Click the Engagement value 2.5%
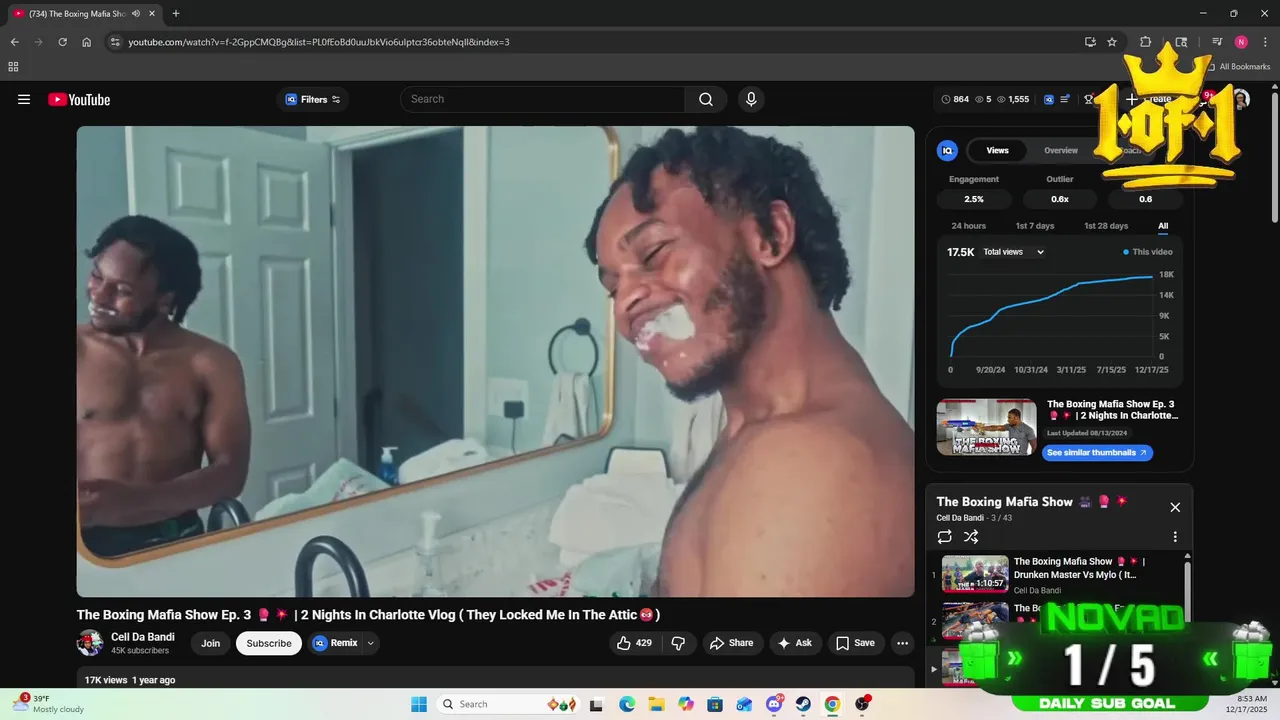This screenshot has height=720, width=1280. [974, 199]
